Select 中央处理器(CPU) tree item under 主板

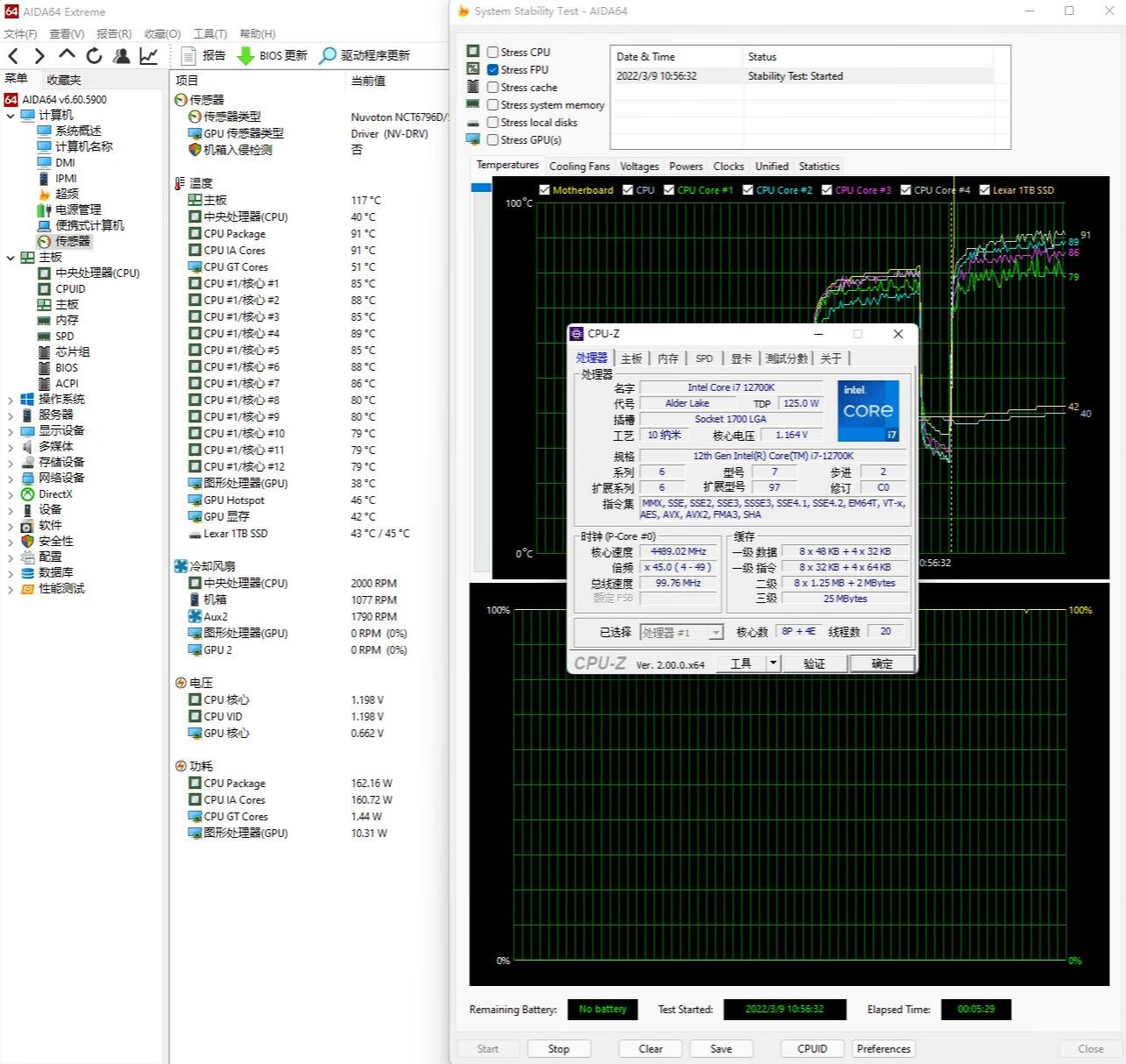point(97,273)
